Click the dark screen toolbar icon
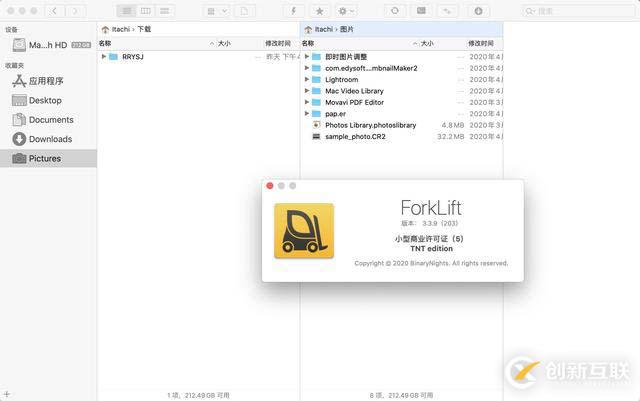This screenshot has height=401, width=640. click(421, 11)
